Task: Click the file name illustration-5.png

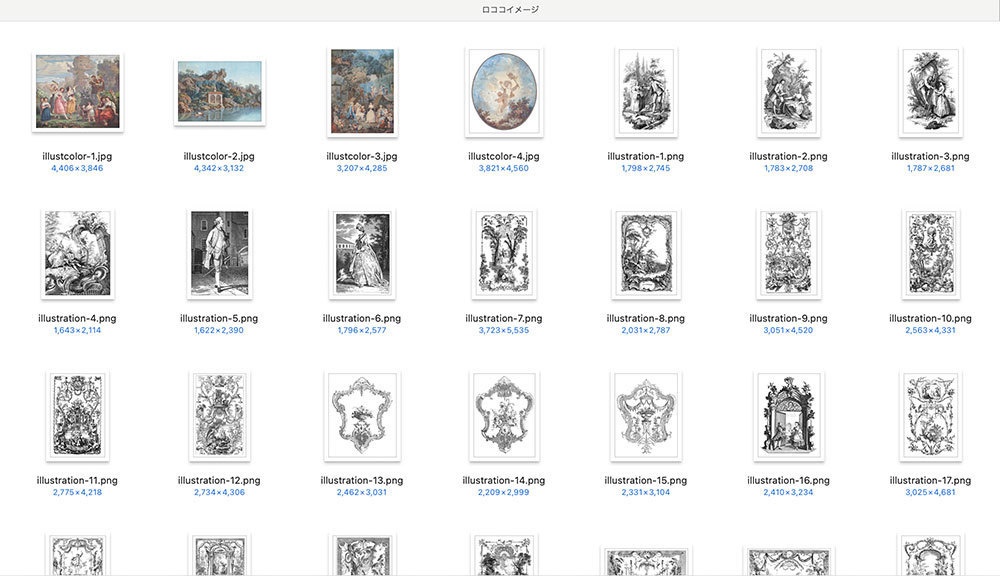Action: pos(219,318)
